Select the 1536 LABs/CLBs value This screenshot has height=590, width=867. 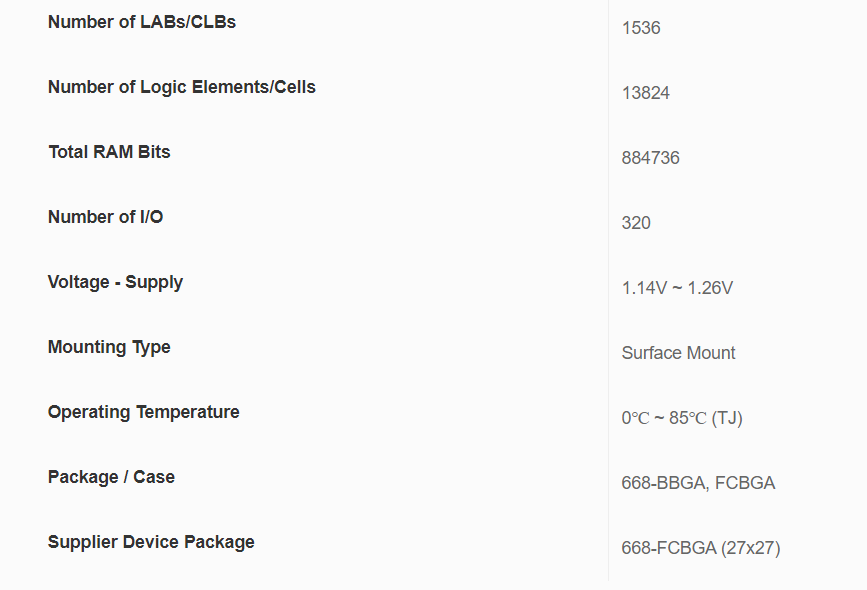[x=641, y=28]
